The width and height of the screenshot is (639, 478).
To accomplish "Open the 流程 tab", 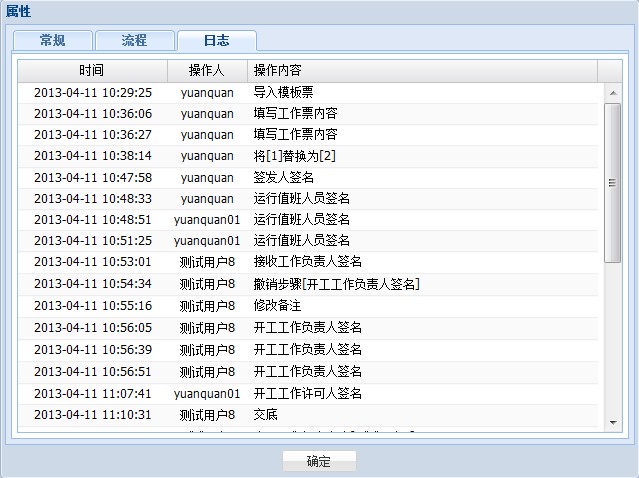I will coord(134,41).
